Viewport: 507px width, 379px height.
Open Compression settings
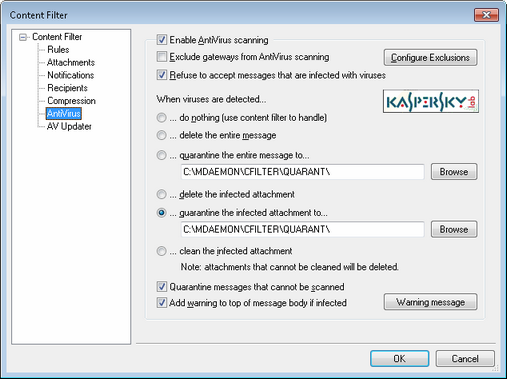[71, 101]
